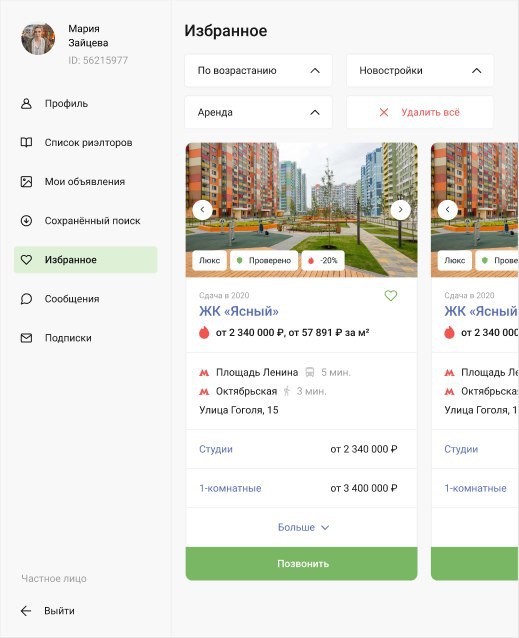This screenshot has width=519, height=638.
Task: Click the price от 3 400 000 ₽ for 1-комнатные
Action: [x=364, y=488]
